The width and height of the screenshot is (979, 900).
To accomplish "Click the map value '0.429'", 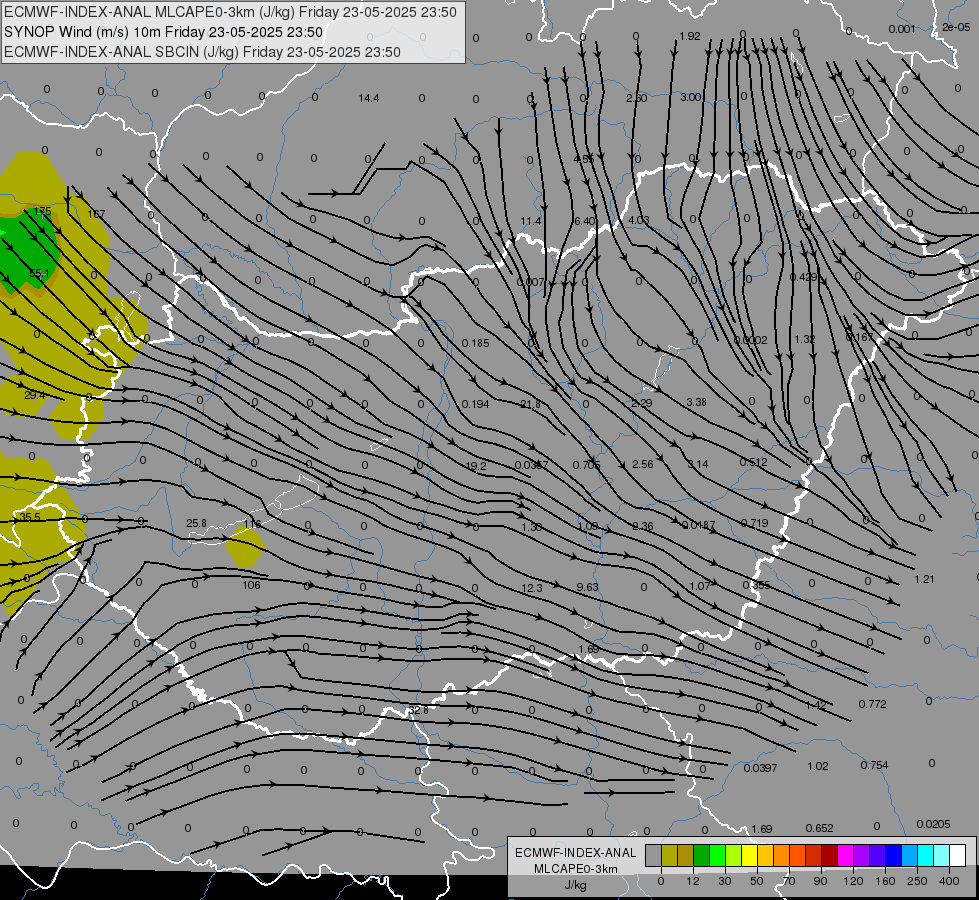I will (x=803, y=277).
